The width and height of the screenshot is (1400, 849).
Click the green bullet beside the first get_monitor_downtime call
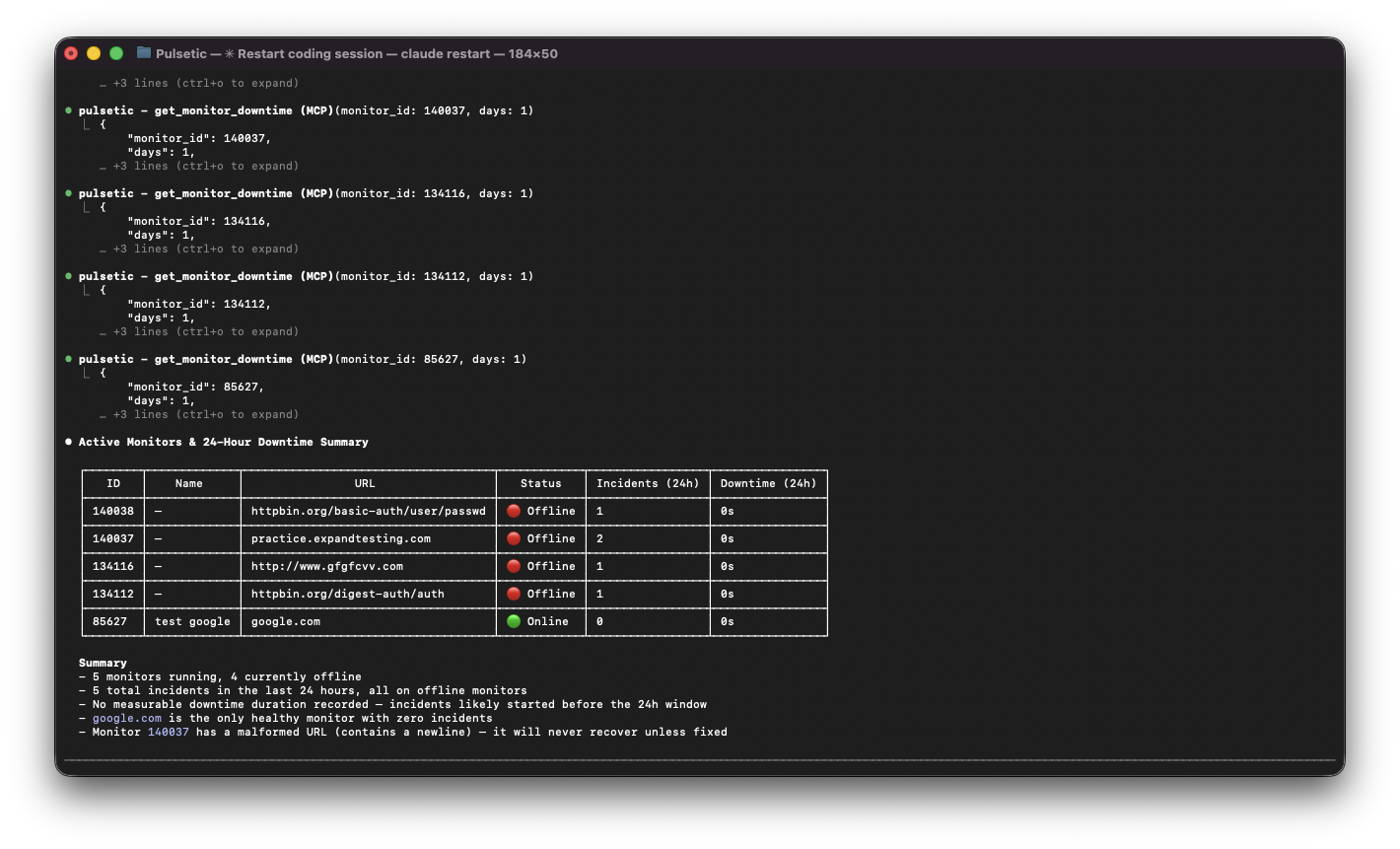pyautogui.click(x=67, y=109)
